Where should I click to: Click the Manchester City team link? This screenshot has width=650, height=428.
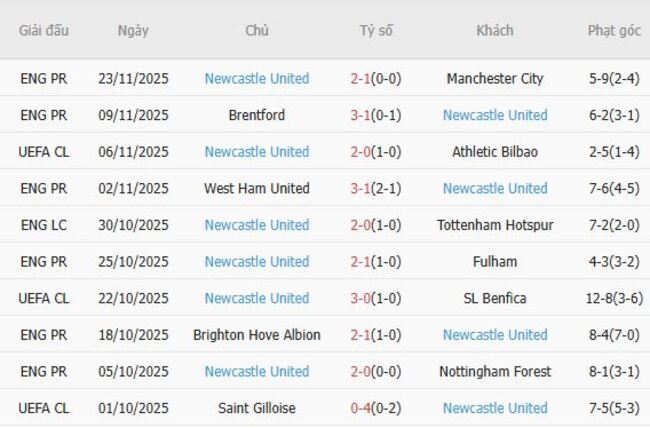[x=495, y=78]
